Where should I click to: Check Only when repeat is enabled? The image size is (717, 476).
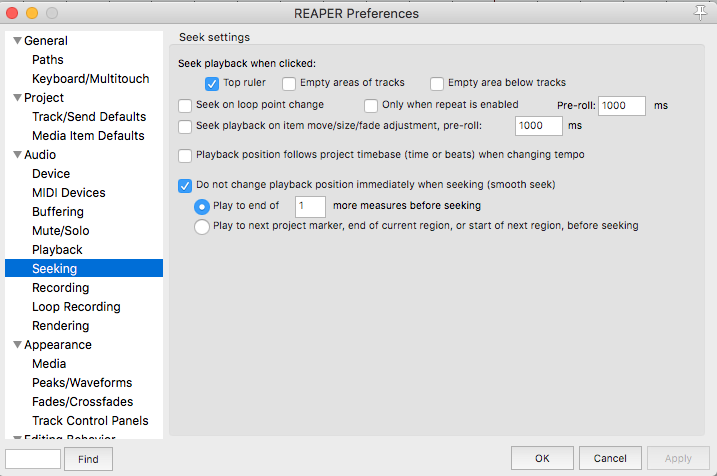[371, 105]
